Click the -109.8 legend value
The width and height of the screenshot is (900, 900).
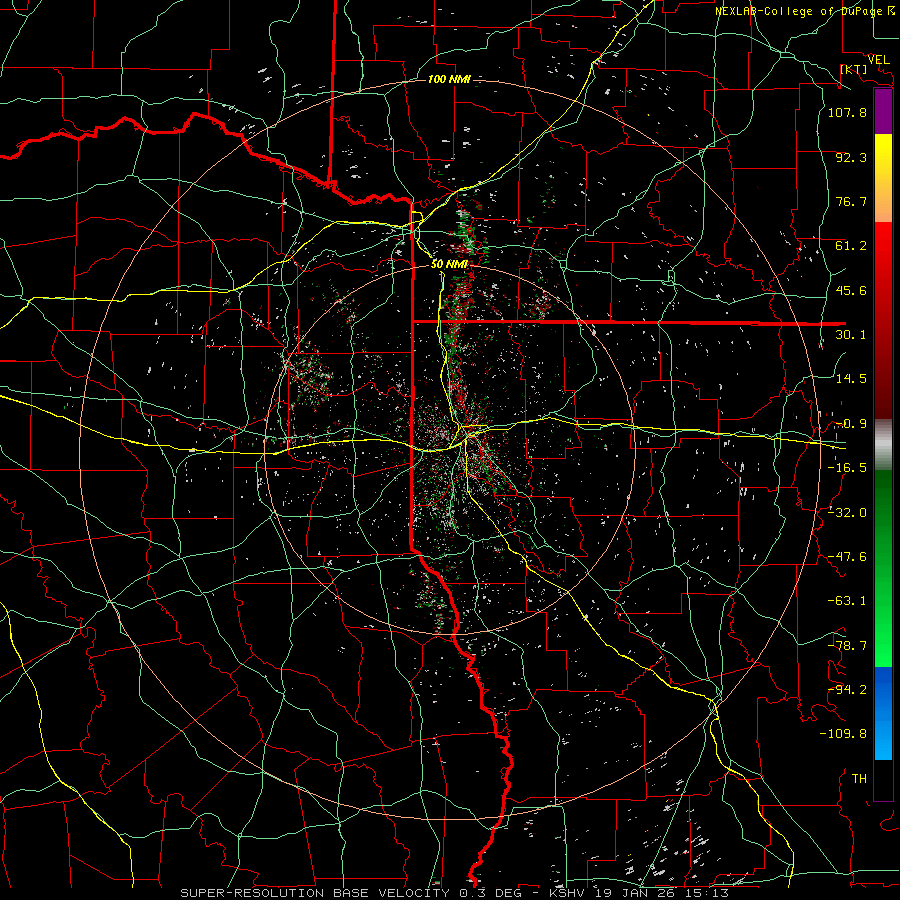pyautogui.click(x=843, y=734)
